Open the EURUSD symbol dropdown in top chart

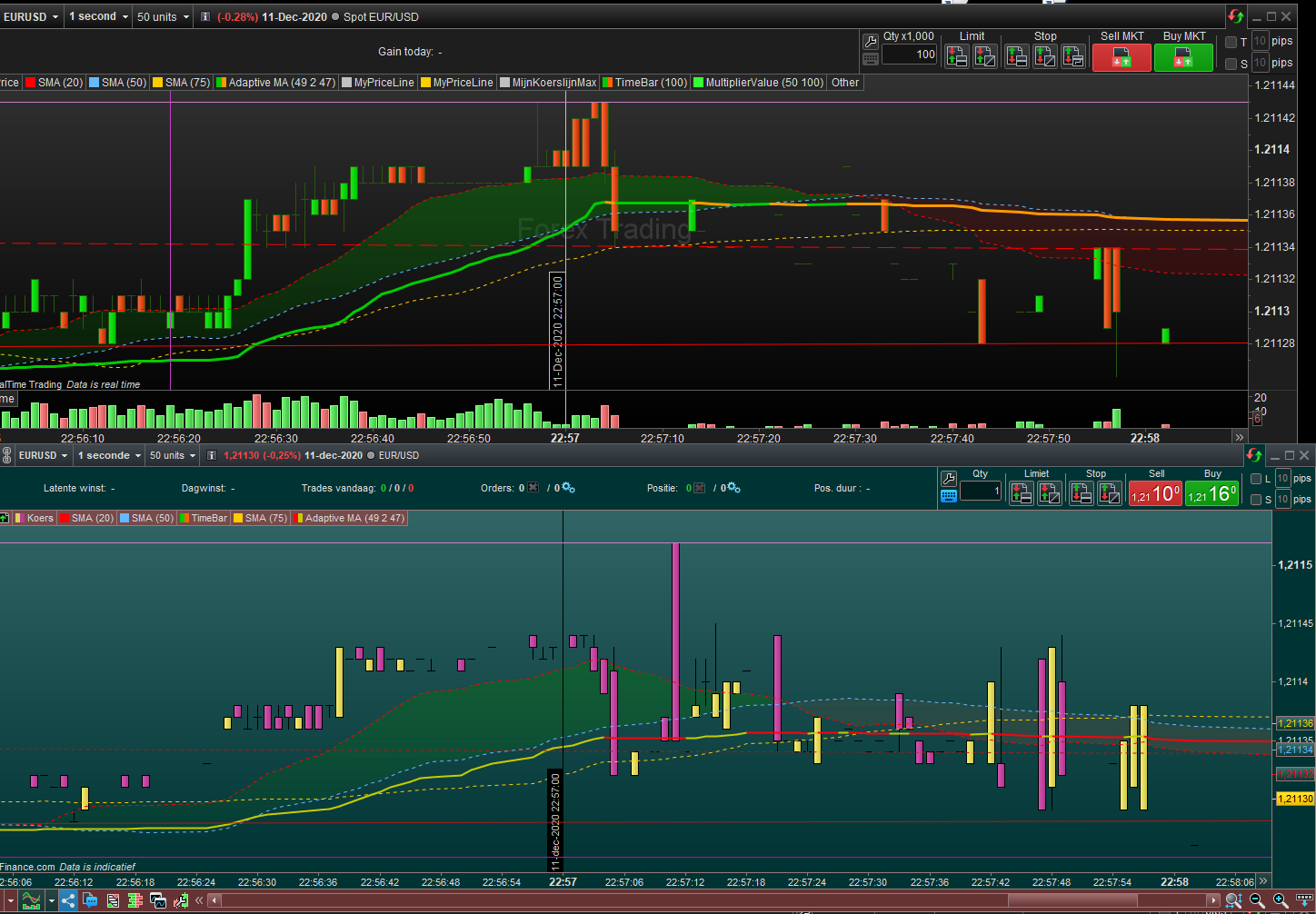coord(32,17)
